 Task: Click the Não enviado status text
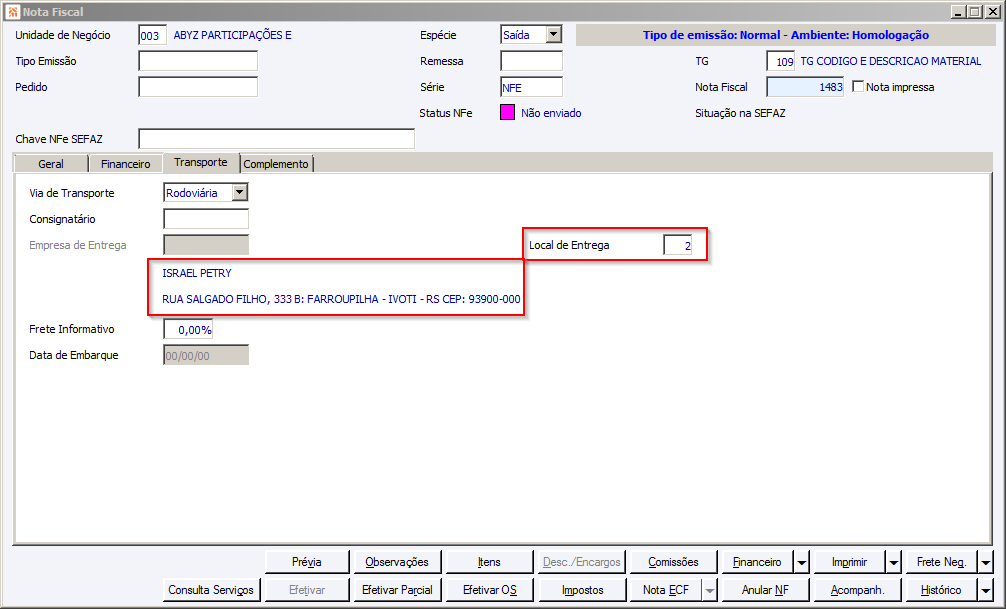(551, 113)
